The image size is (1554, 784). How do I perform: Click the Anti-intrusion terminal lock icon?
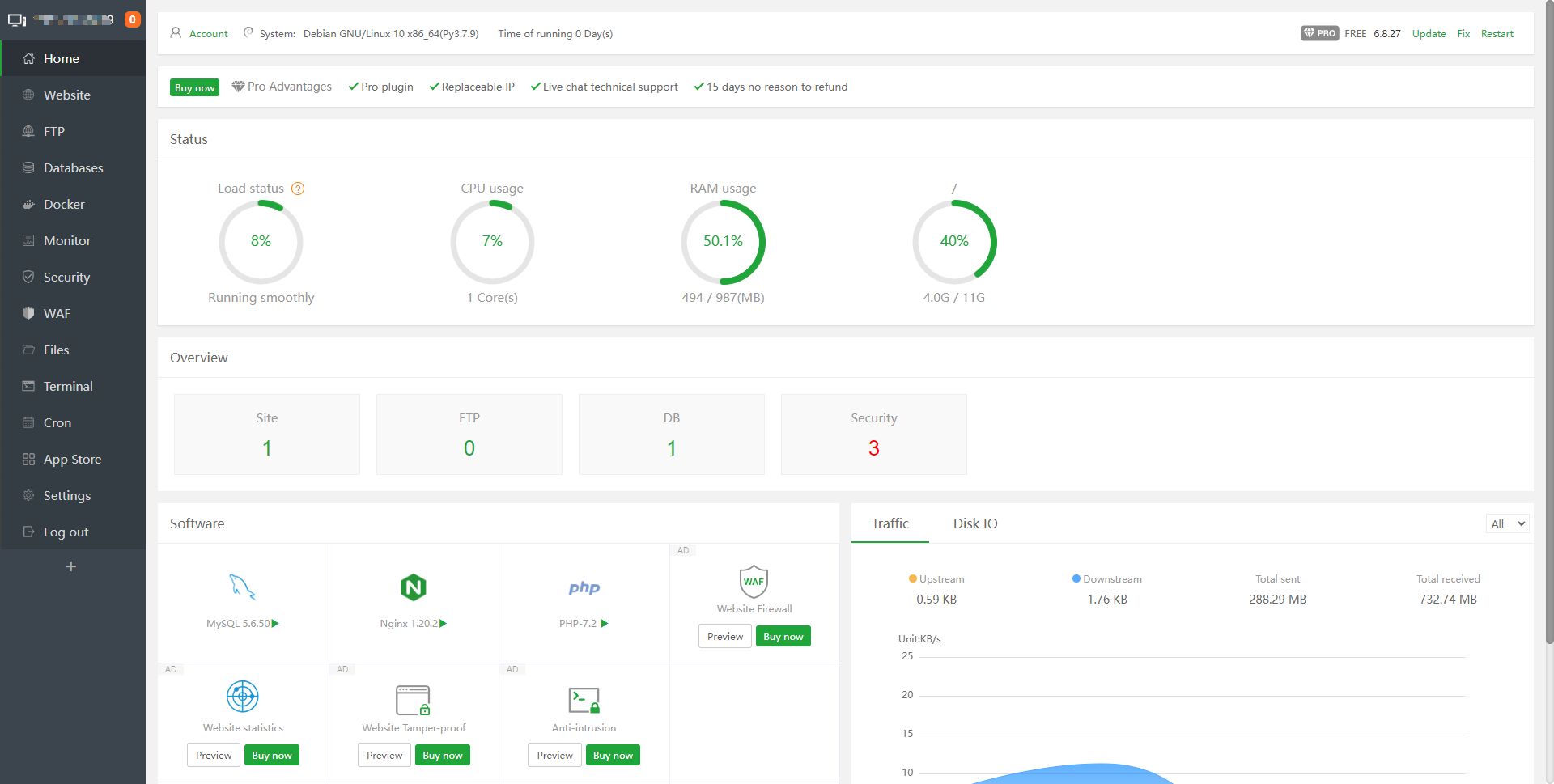tap(584, 700)
